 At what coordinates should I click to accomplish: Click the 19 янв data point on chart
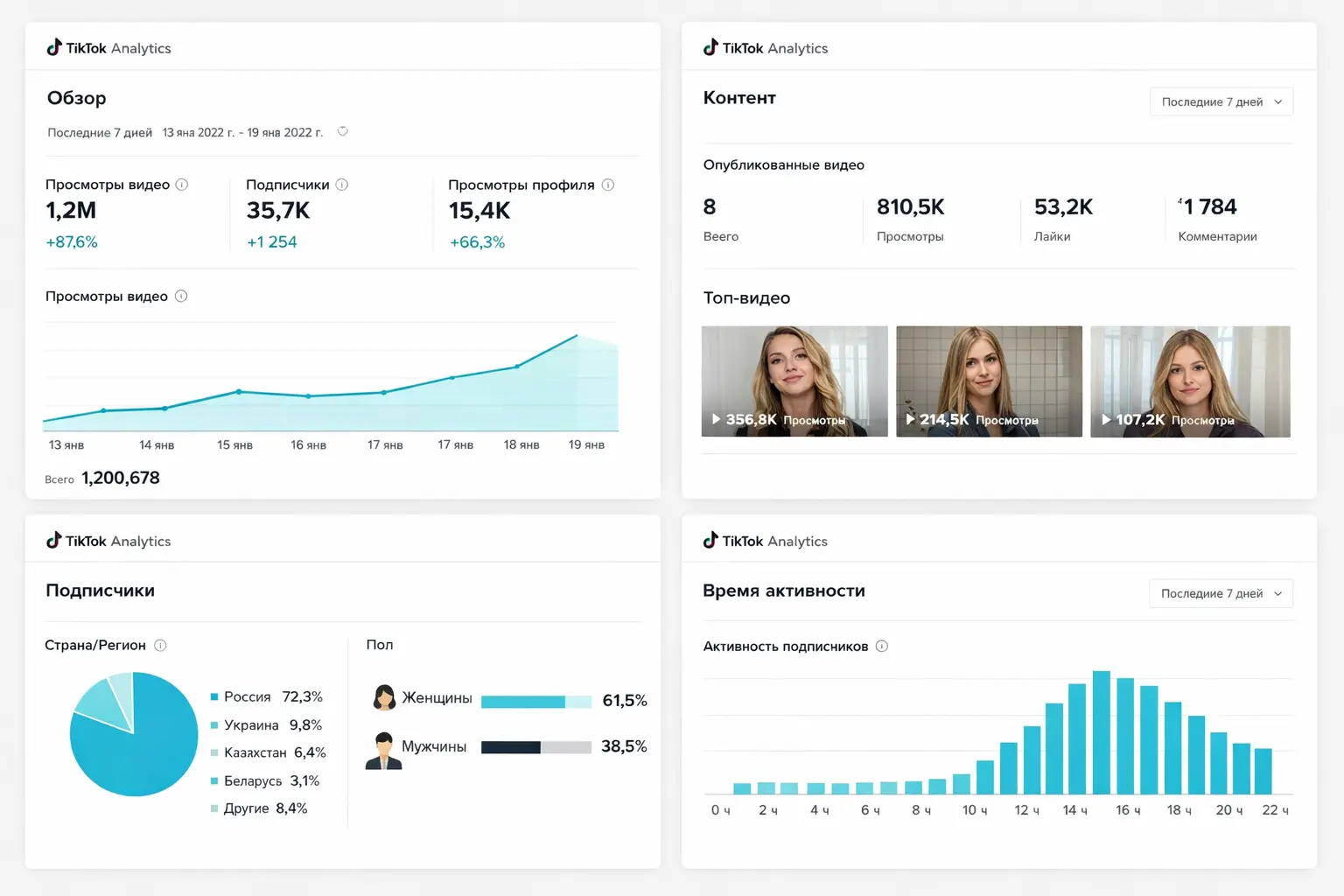[x=577, y=336]
